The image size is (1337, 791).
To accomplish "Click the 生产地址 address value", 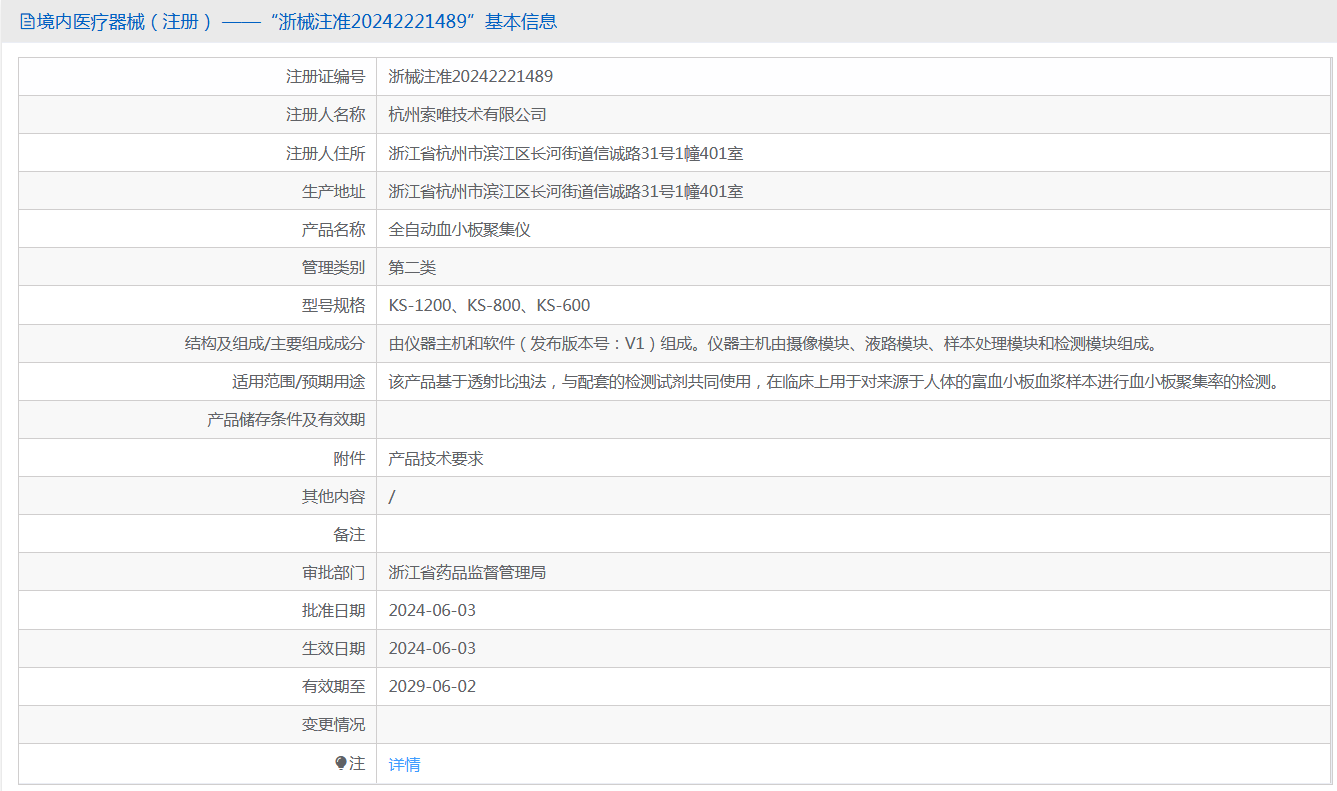I will (x=565, y=191).
